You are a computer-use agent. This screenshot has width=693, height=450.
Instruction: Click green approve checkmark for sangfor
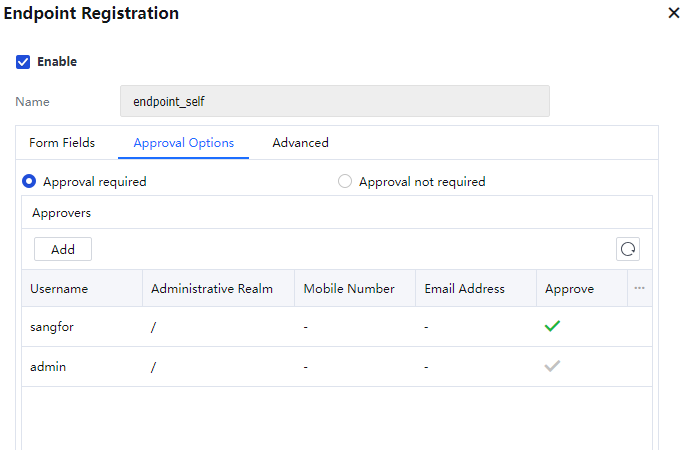point(552,326)
